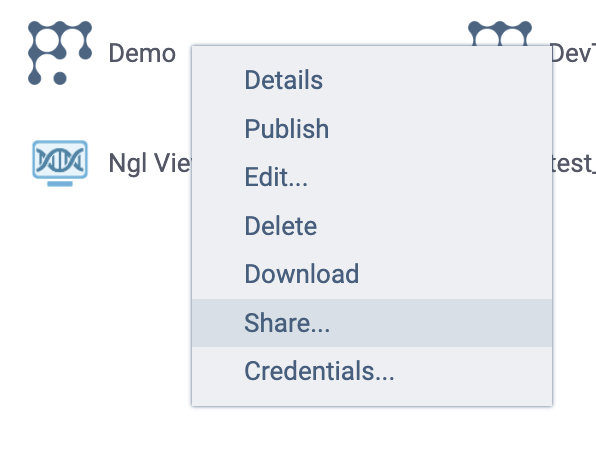Click the partially hidden Dev package icon
This screenshot has height=464, width=596.
(x=500, y=33)
